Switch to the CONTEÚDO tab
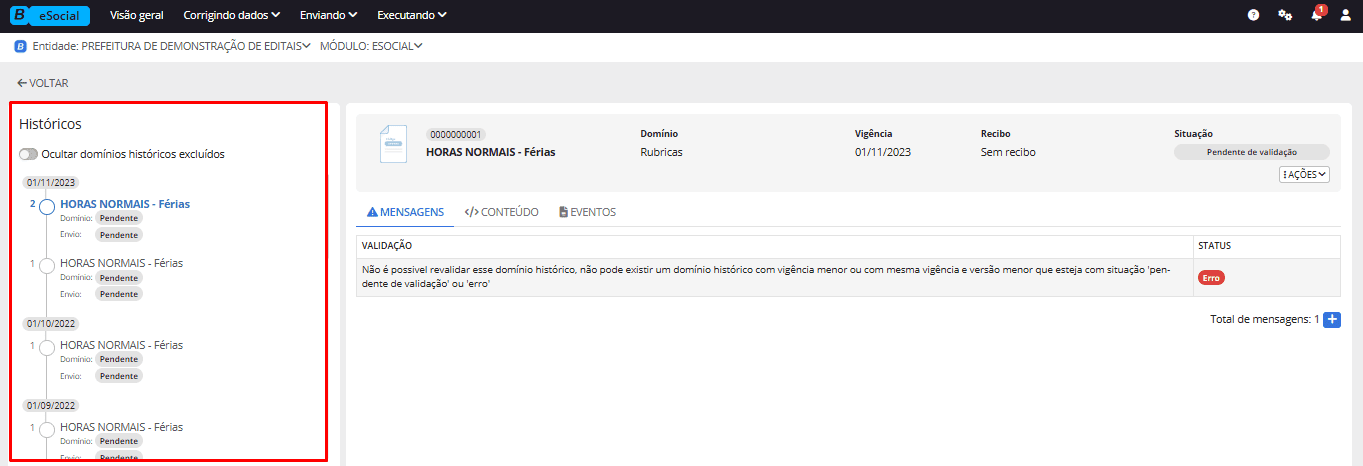The image size is (1363, 466). coord(502,212)
